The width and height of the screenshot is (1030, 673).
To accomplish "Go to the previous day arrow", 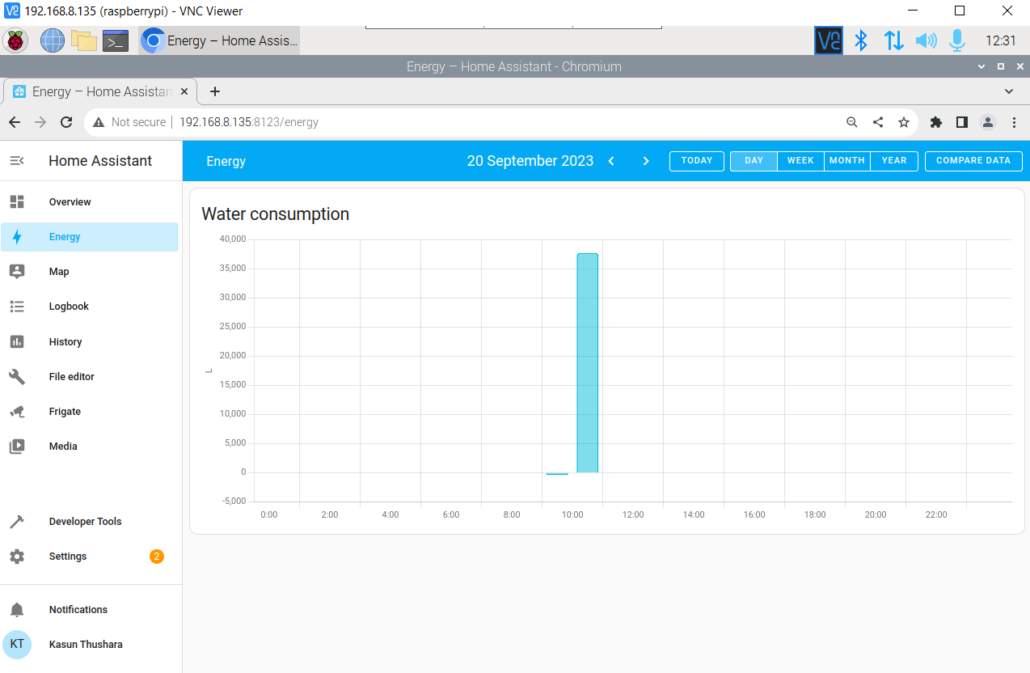I will (612, 161).
